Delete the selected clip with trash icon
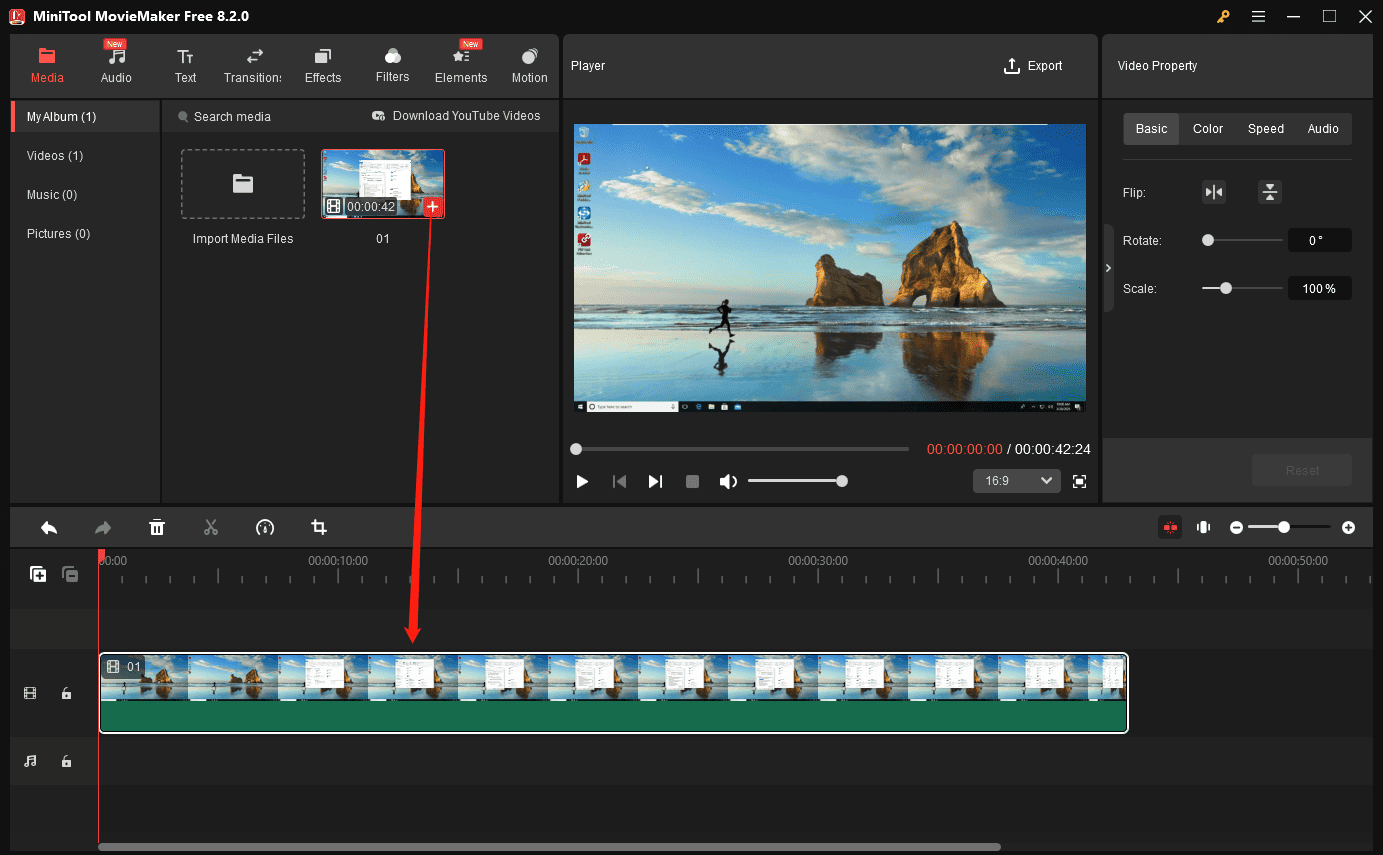The height and width of the screenshot is (855, 1383). (x=157, y=527)
